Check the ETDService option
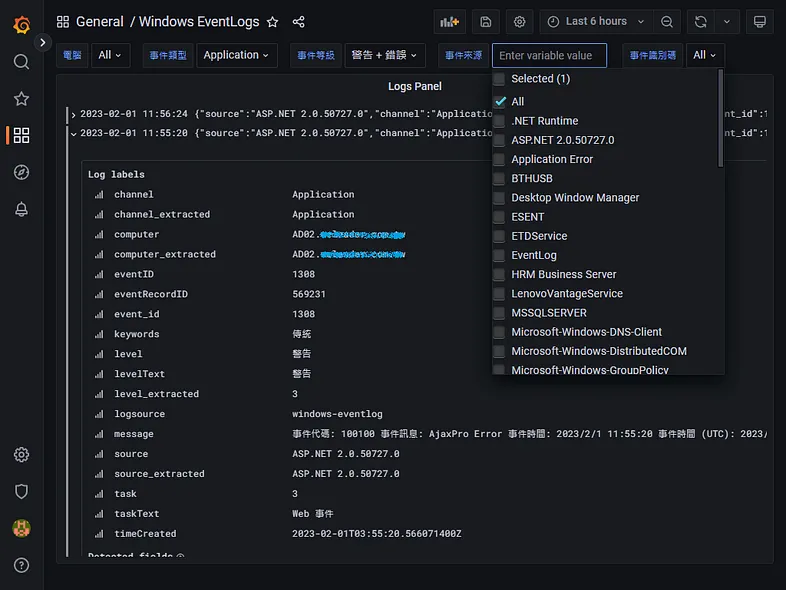 (499, 236)
